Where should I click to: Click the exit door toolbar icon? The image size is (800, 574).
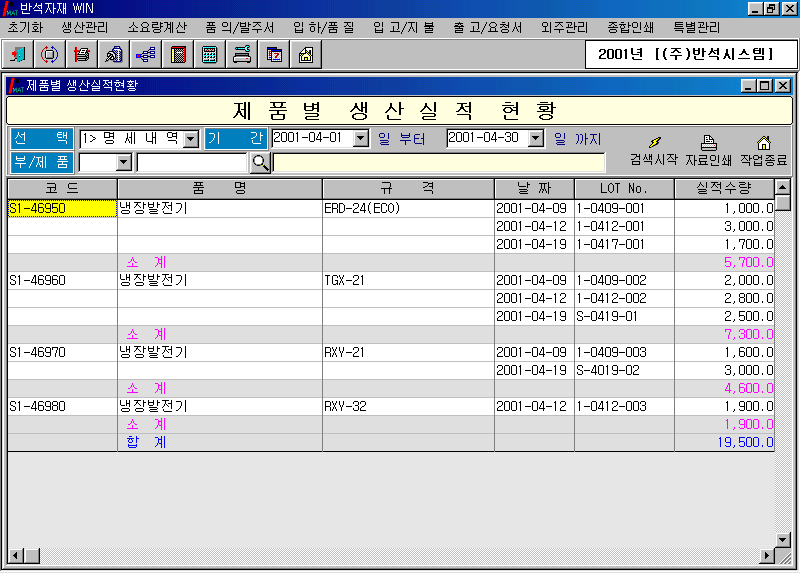click(17, 55)
